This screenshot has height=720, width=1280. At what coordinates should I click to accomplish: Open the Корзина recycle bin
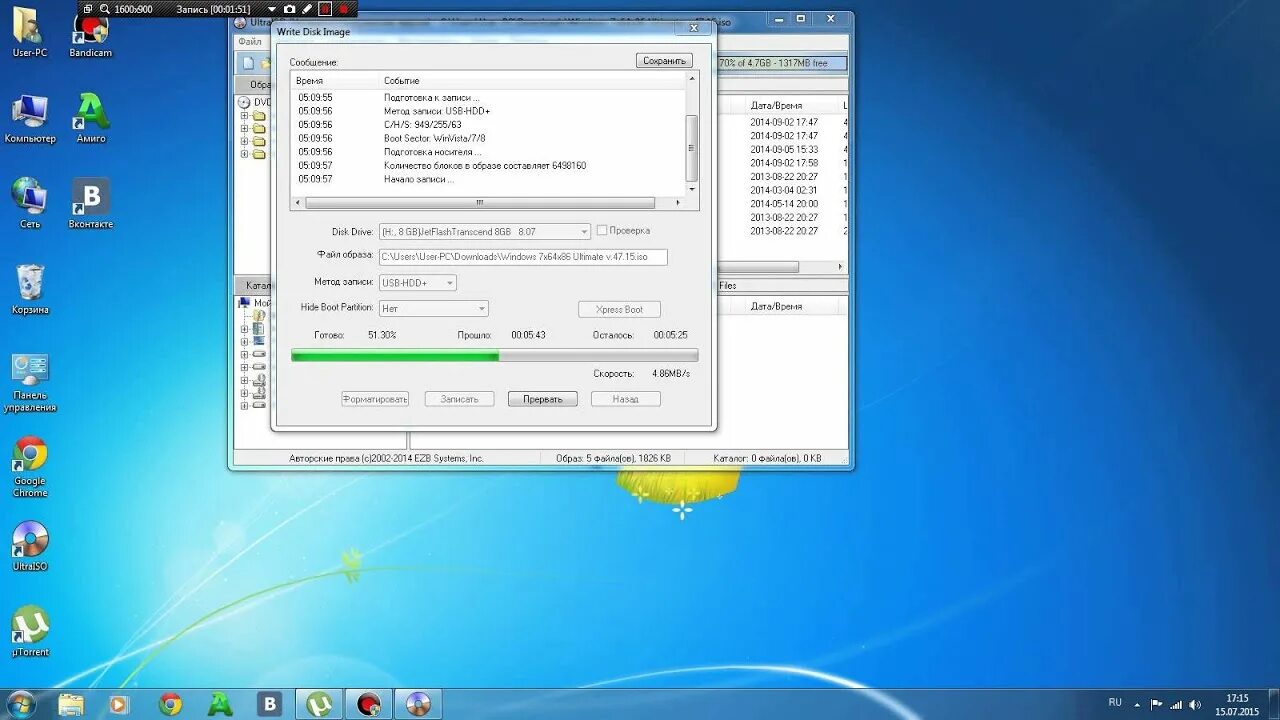30,289
